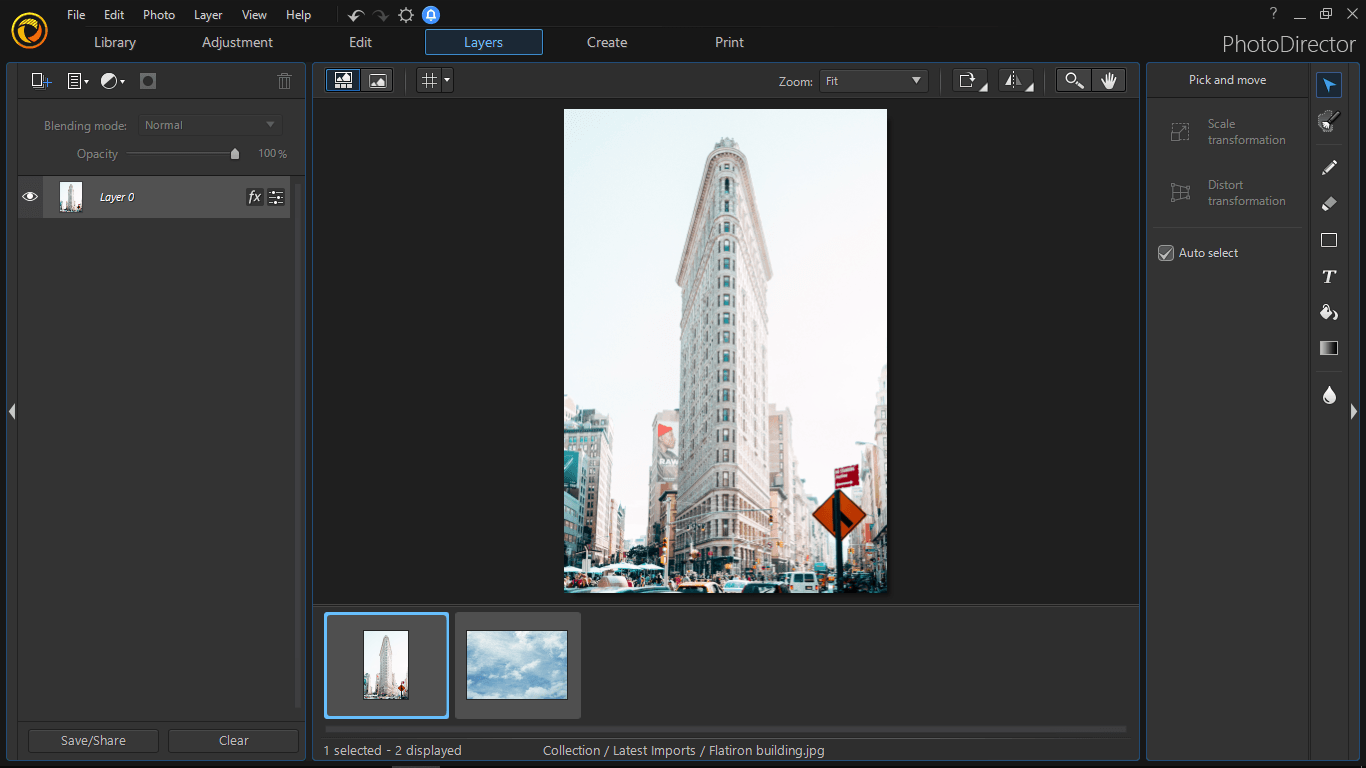Open the layer options list dropdown
Screen dimensions: 1366x768
point(78,81)
